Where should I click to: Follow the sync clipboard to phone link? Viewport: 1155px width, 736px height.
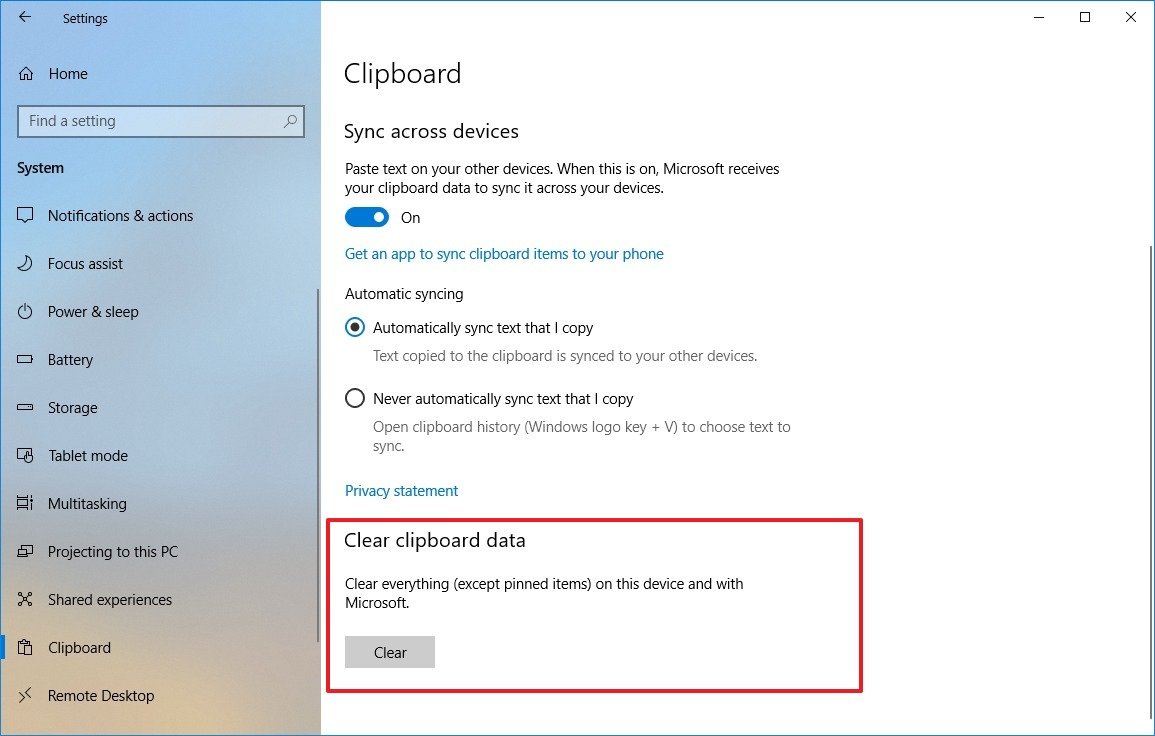tap(504, 253)
